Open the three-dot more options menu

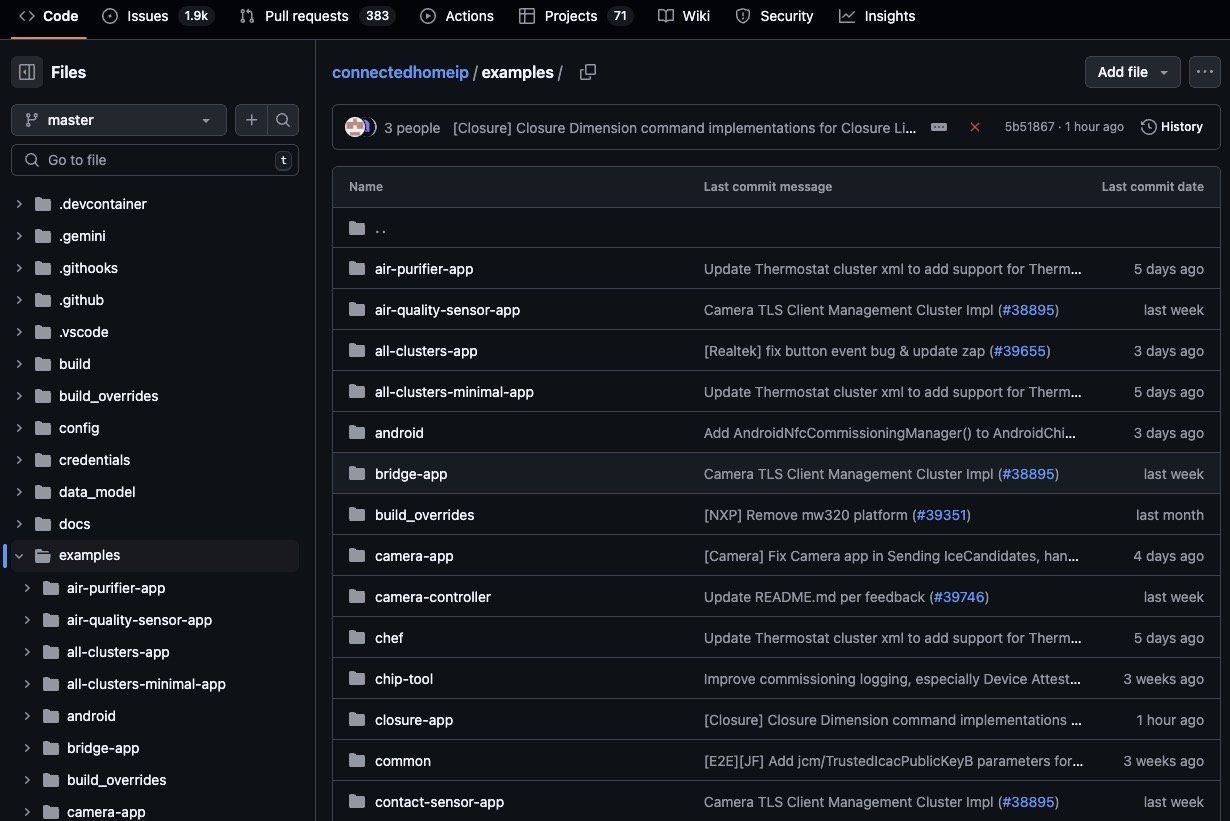pos(1204,72)
